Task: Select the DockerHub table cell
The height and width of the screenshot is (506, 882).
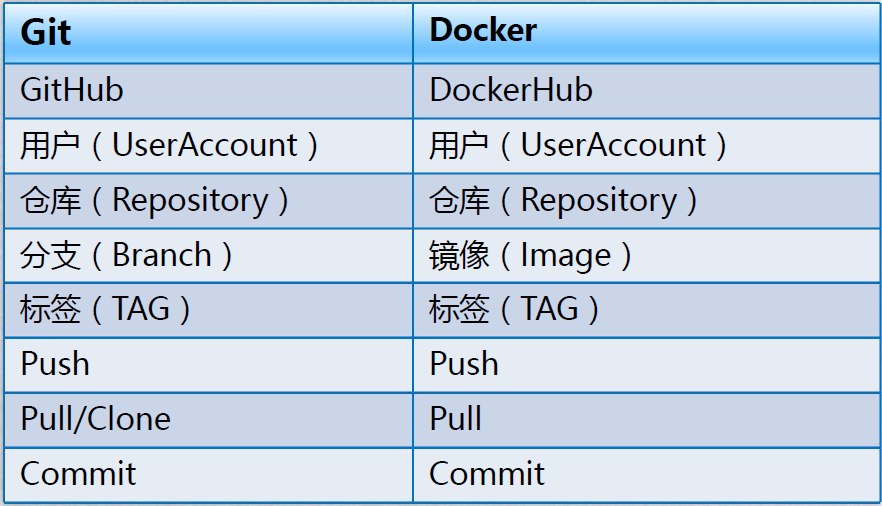Action: (x=511, y=90)
